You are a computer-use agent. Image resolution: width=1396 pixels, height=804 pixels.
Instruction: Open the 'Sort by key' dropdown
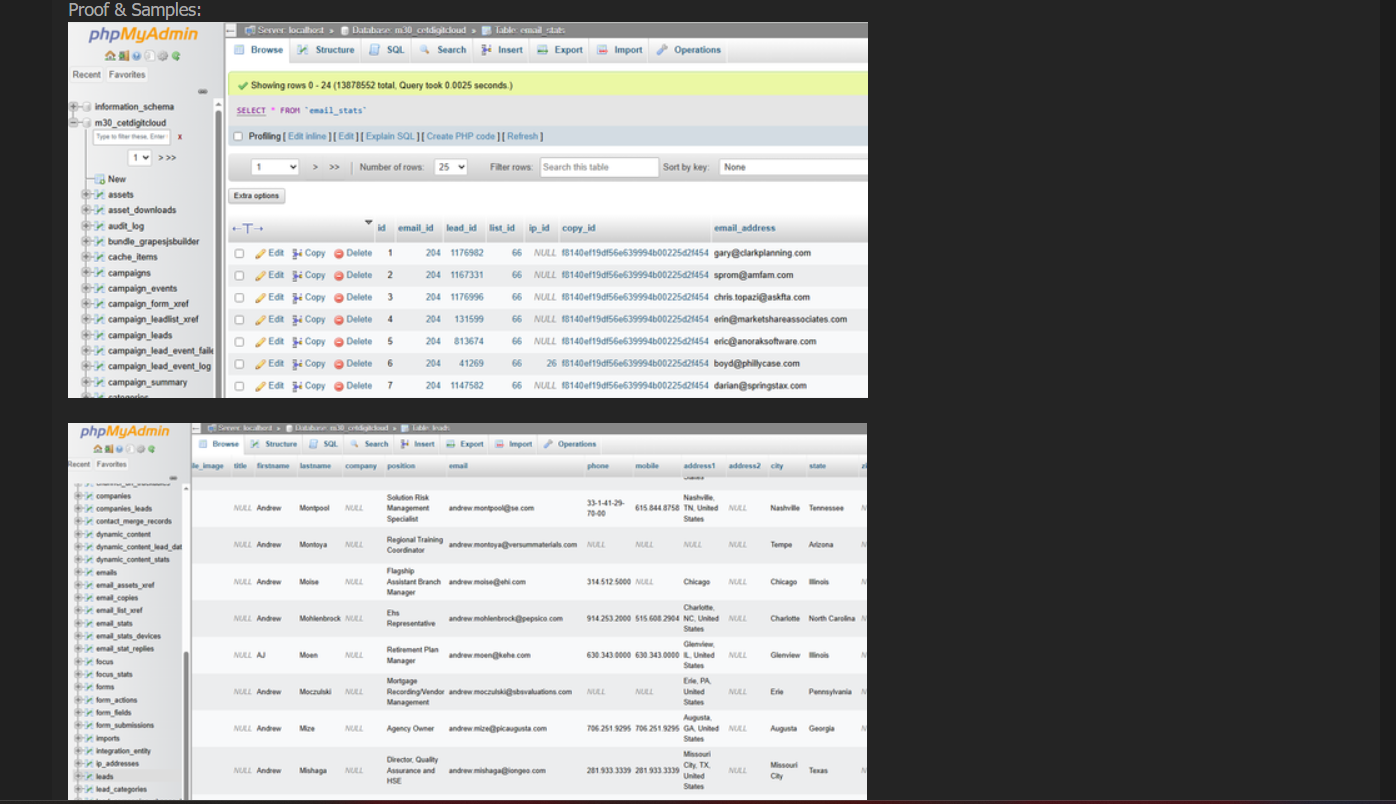point(790,167)
